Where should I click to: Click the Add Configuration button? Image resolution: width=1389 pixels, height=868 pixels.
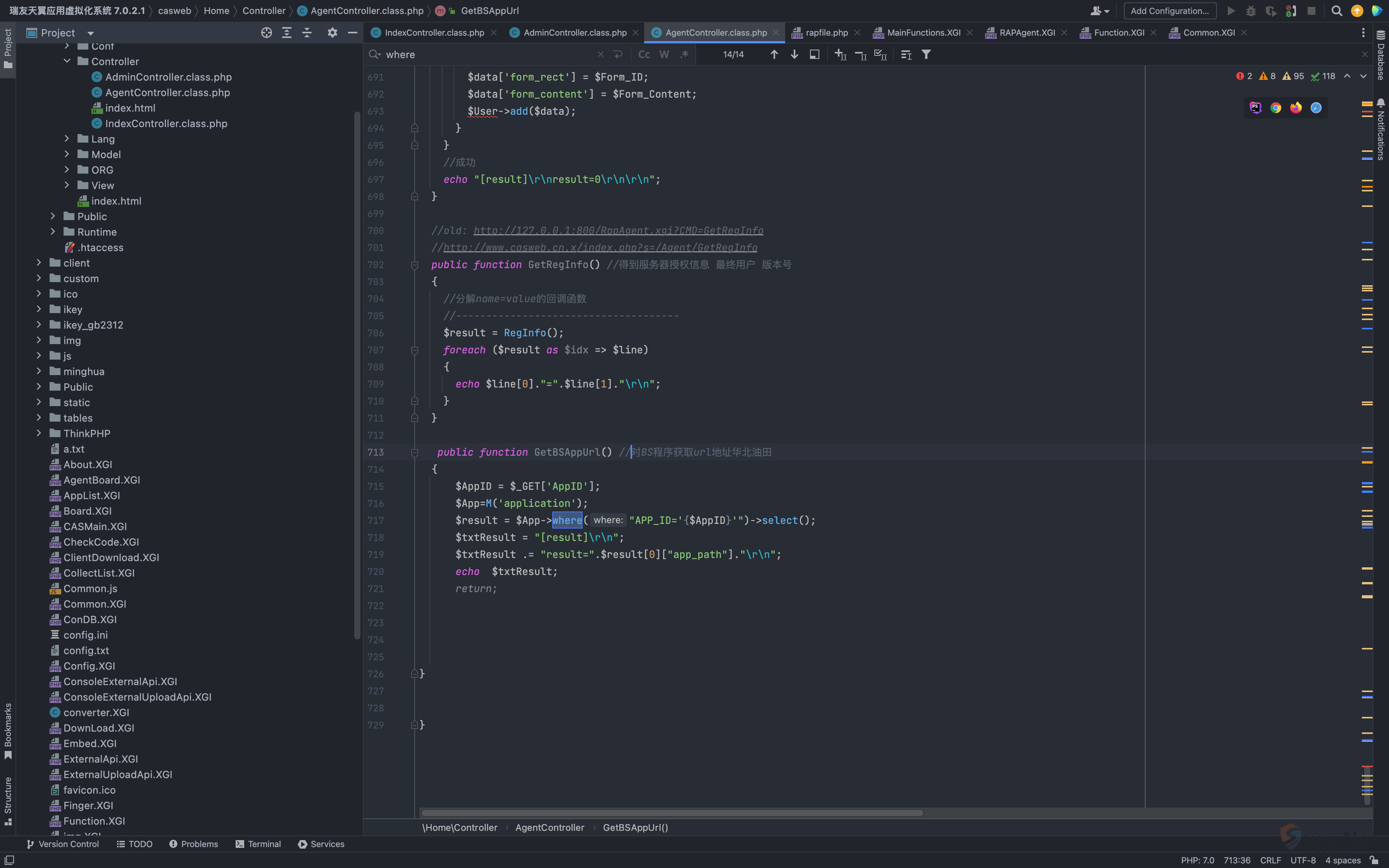1169,11
